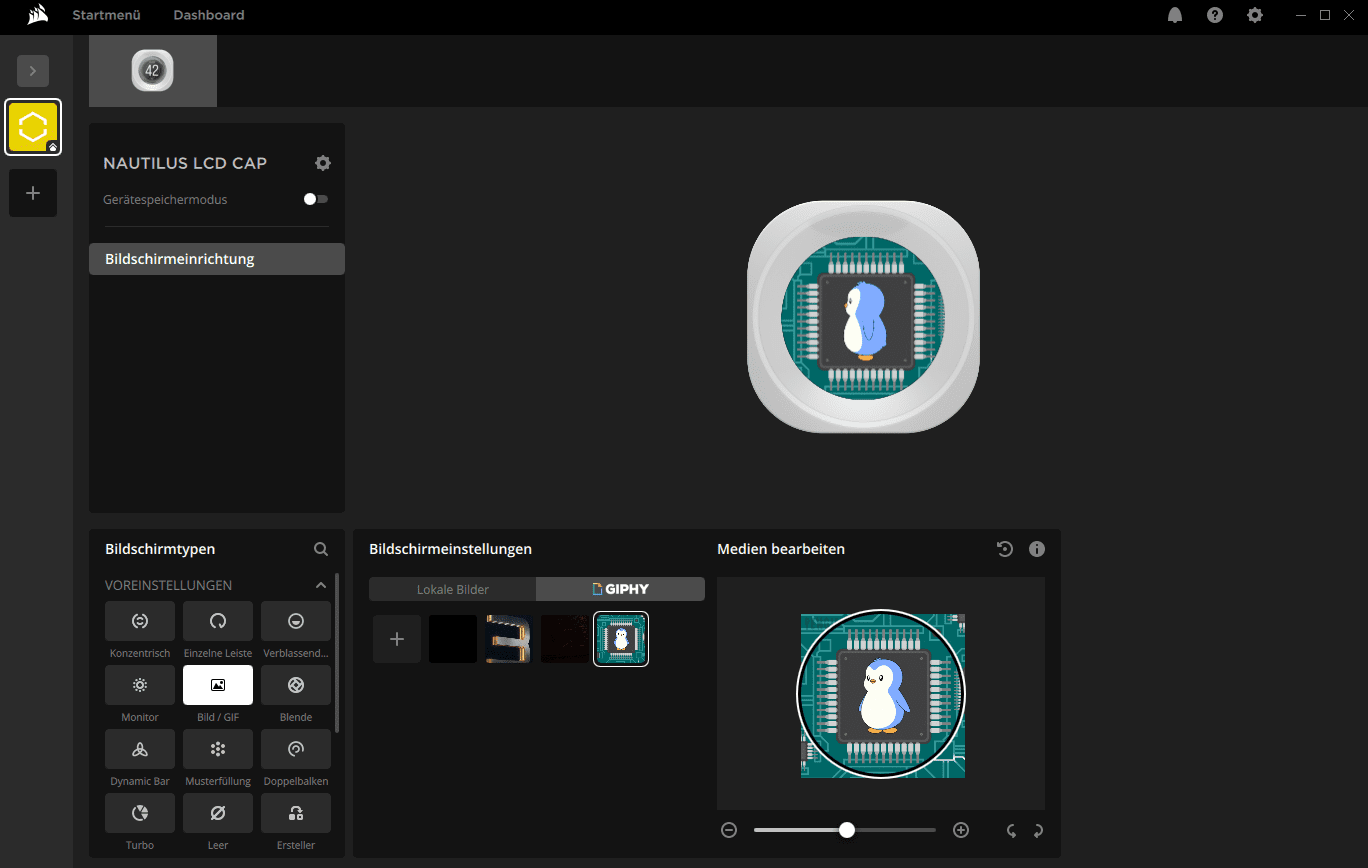Image resolution: width=1368 pixels, height=868 pixels.
Task: Click the Bildschirmeinstellungen heading
Action: [x=450, y=549]
